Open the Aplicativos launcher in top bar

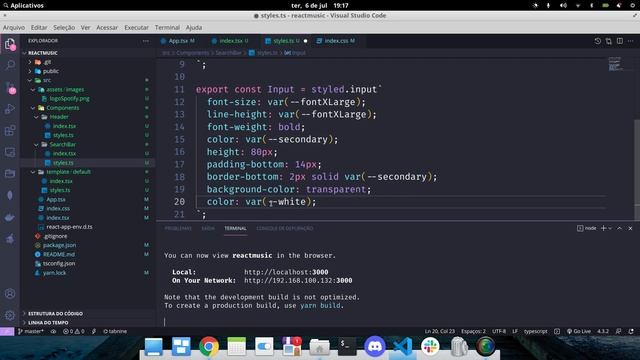click(x=23, y=5)
